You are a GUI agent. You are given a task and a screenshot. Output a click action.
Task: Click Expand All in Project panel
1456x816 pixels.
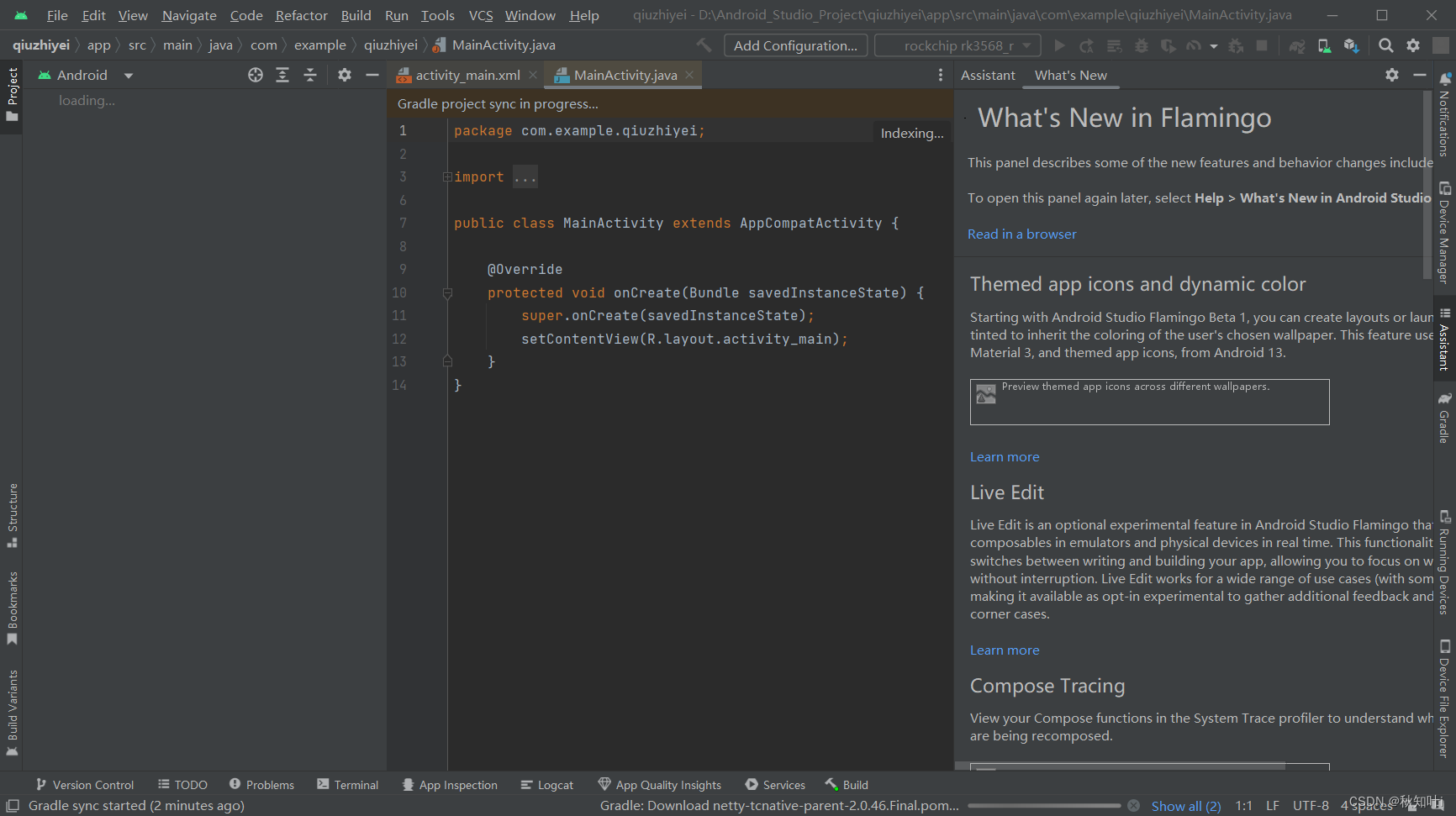pos(282,76)
